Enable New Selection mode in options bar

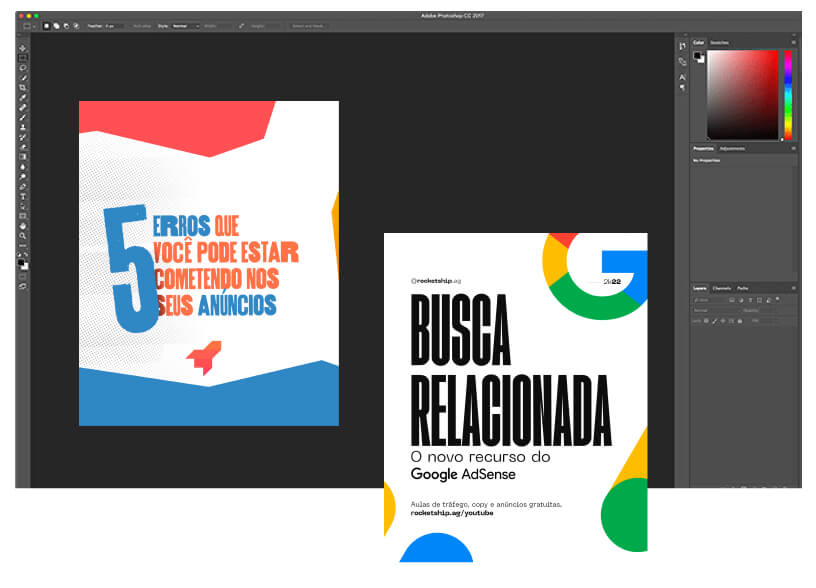(46, 25)
